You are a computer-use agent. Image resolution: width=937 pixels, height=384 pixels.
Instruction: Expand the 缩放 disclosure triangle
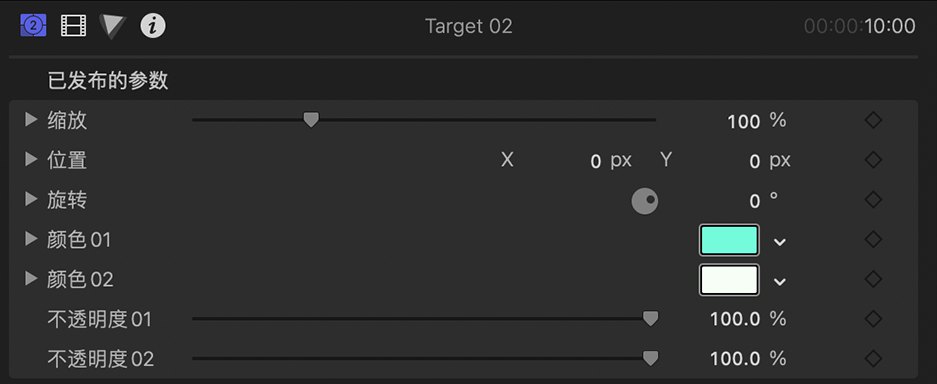[x=31, y=119]
